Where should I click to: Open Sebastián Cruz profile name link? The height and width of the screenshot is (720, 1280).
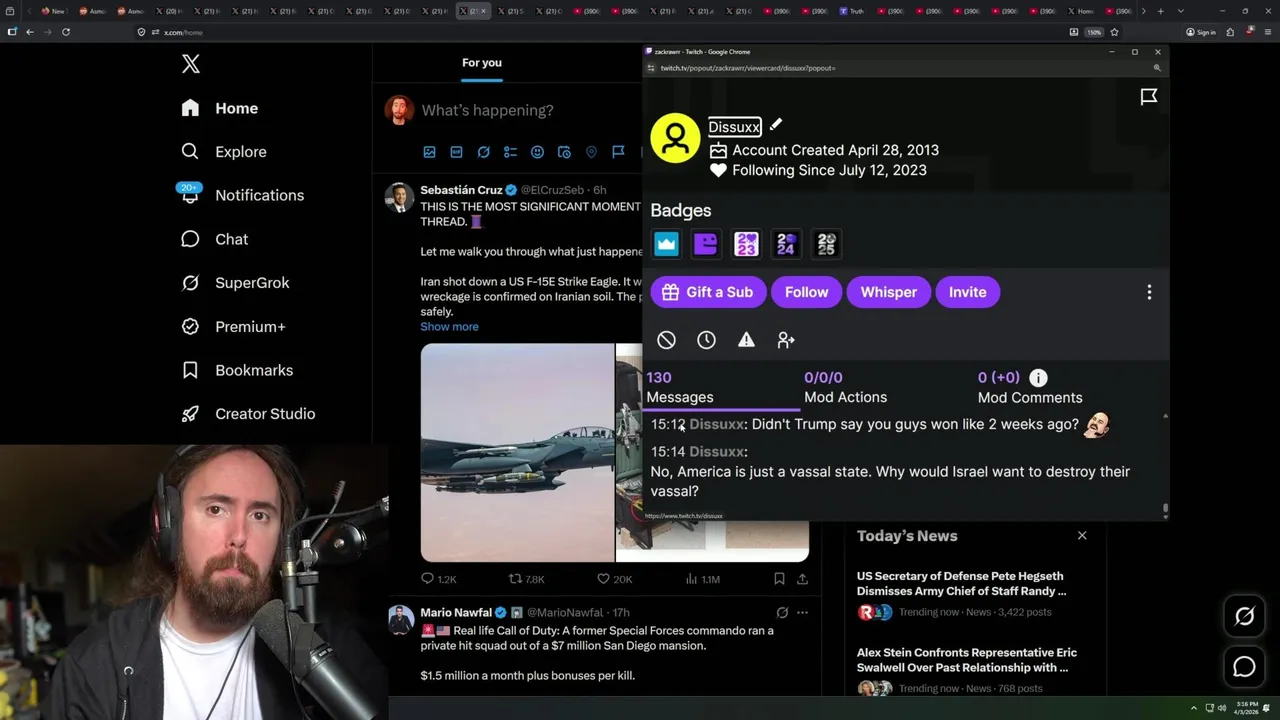(x=461, y=190)
